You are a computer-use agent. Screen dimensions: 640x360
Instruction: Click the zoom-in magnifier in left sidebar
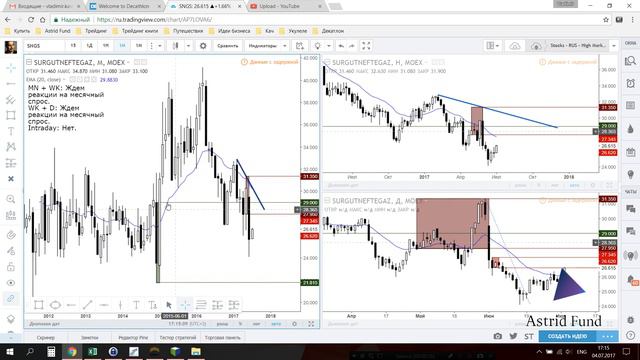point(11,199)
